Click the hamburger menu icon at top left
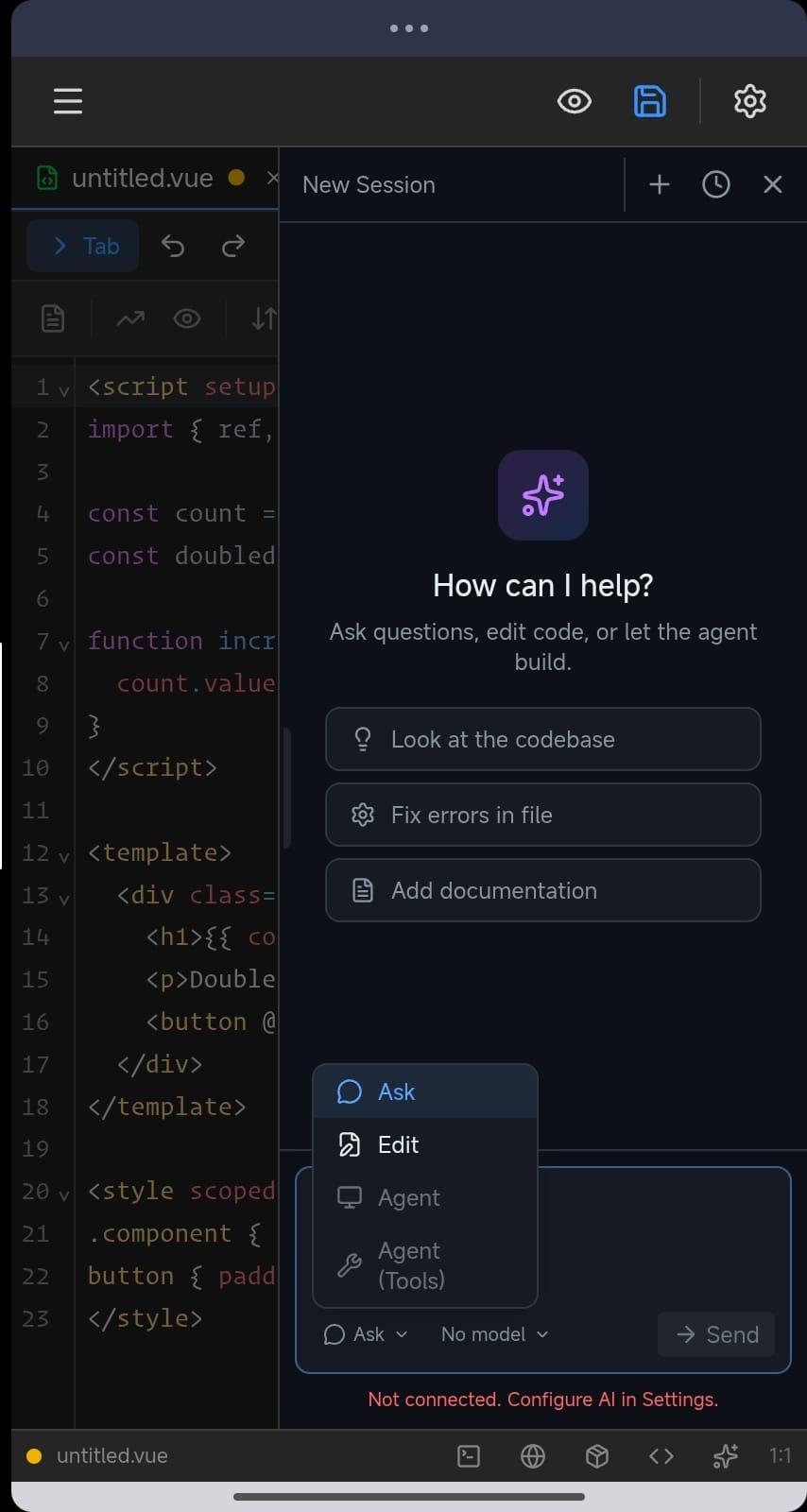The height and width of the screenshot is (1512, 807). click(68, 101)
